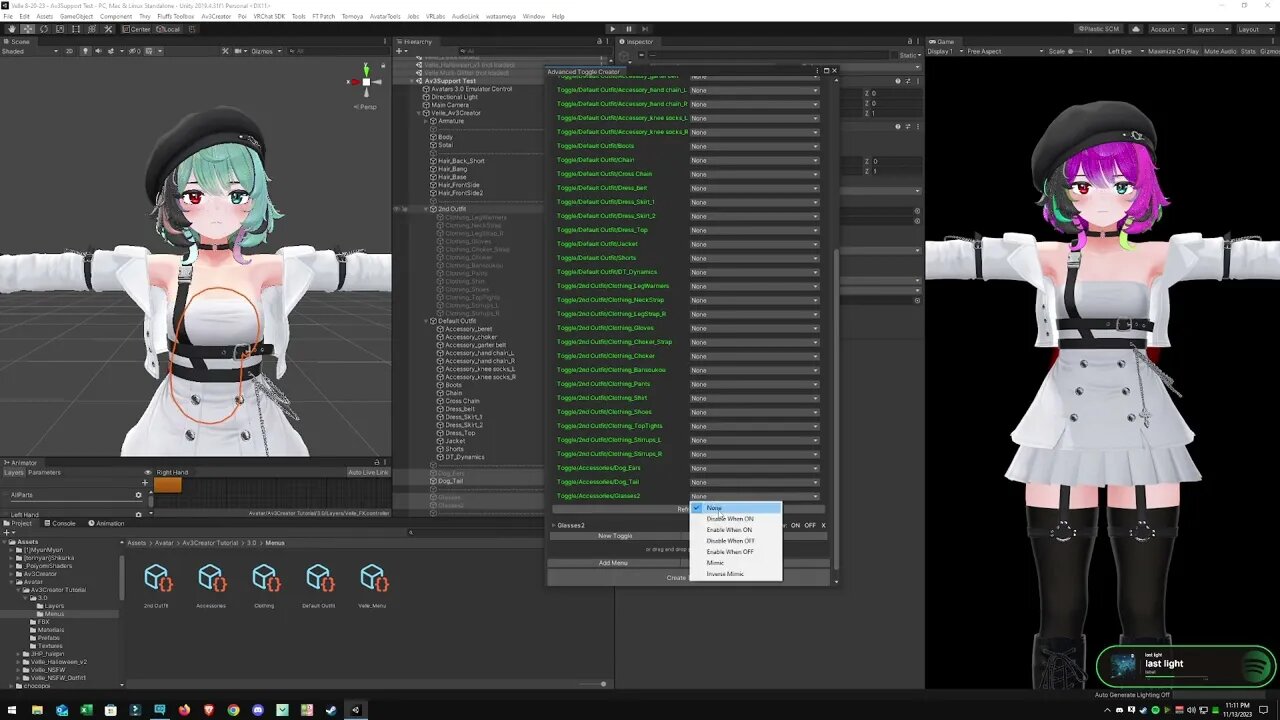Choose Disable When ON option

(736, 519)
